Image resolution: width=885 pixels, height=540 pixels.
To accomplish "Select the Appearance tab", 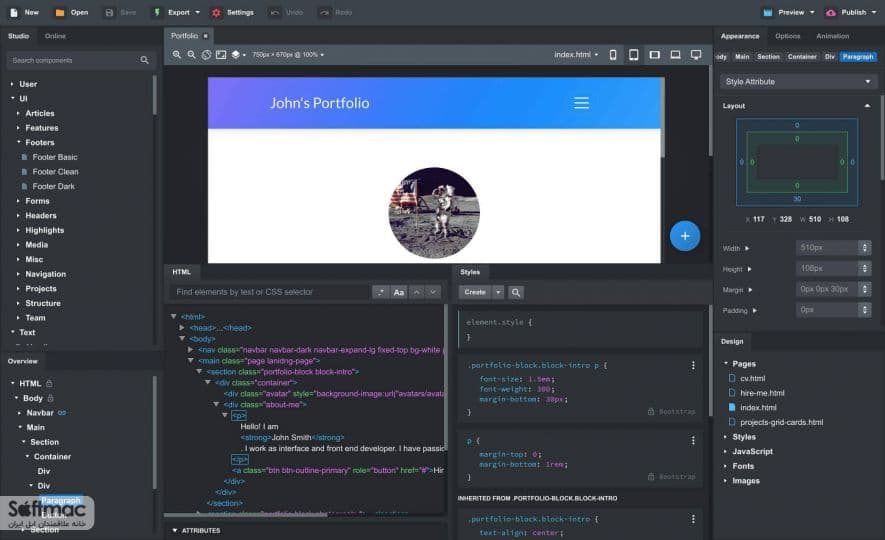I will (740, 36).
